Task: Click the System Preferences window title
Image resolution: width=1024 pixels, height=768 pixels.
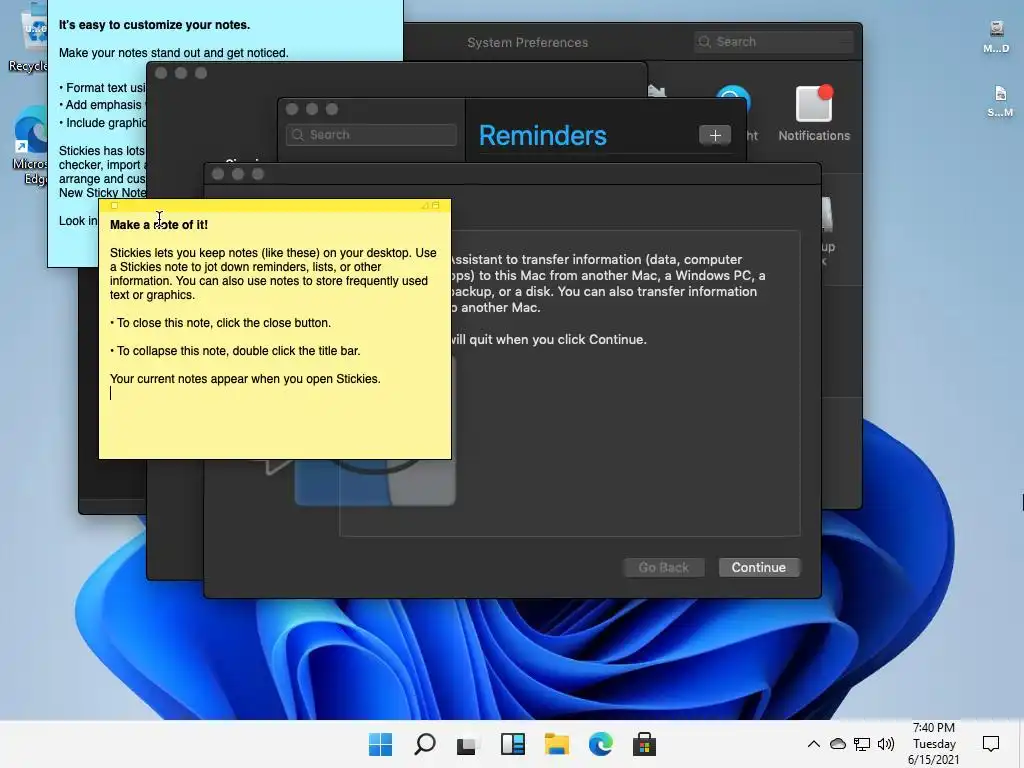Action: [528, 42]
